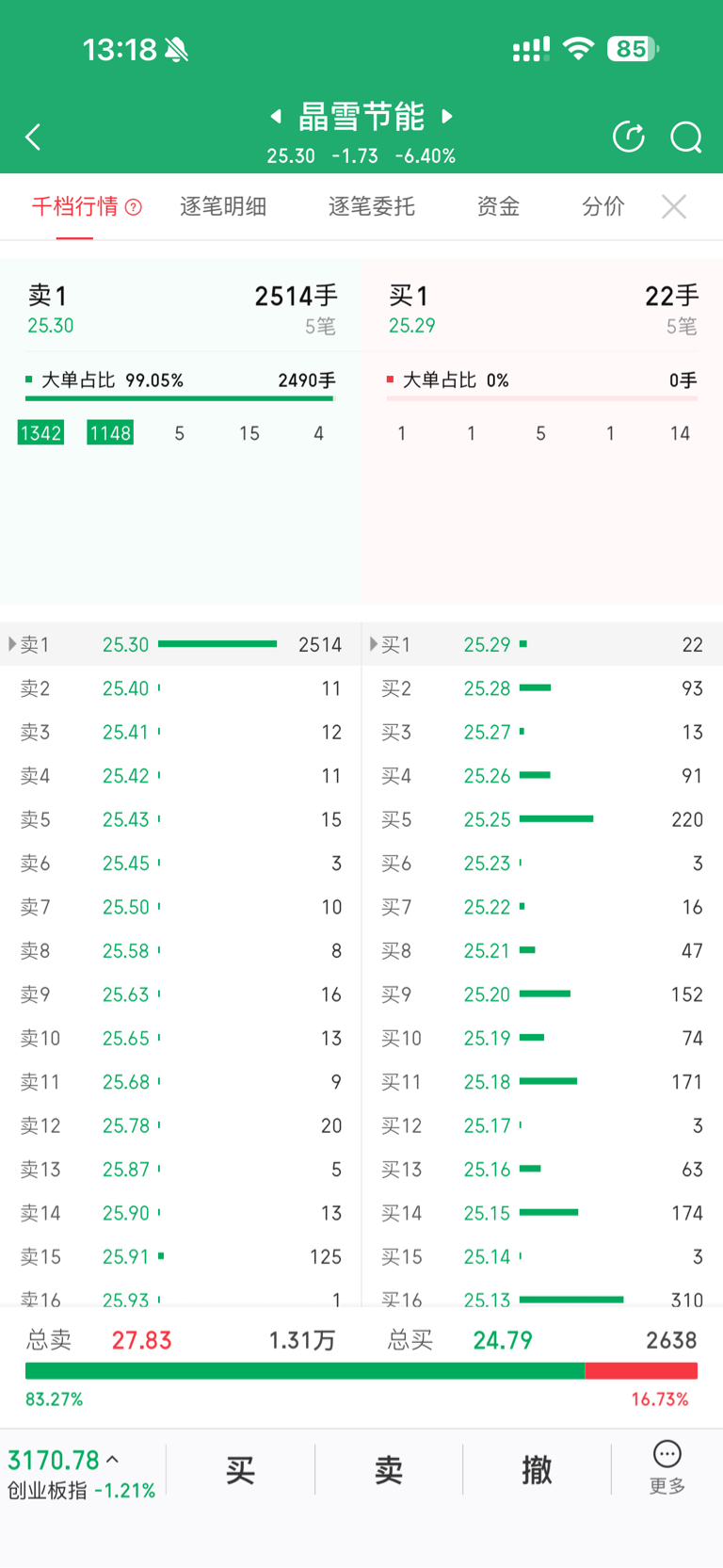Expand the 卖1 row triangle
Image resolution: width=723 pixels, height=1568 pixels.
12,644
